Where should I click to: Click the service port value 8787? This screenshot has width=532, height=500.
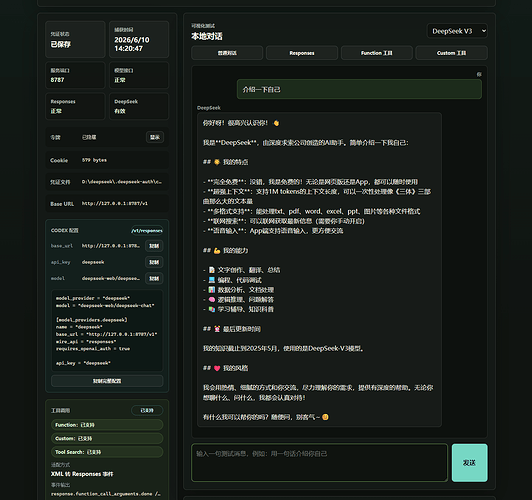57,80
